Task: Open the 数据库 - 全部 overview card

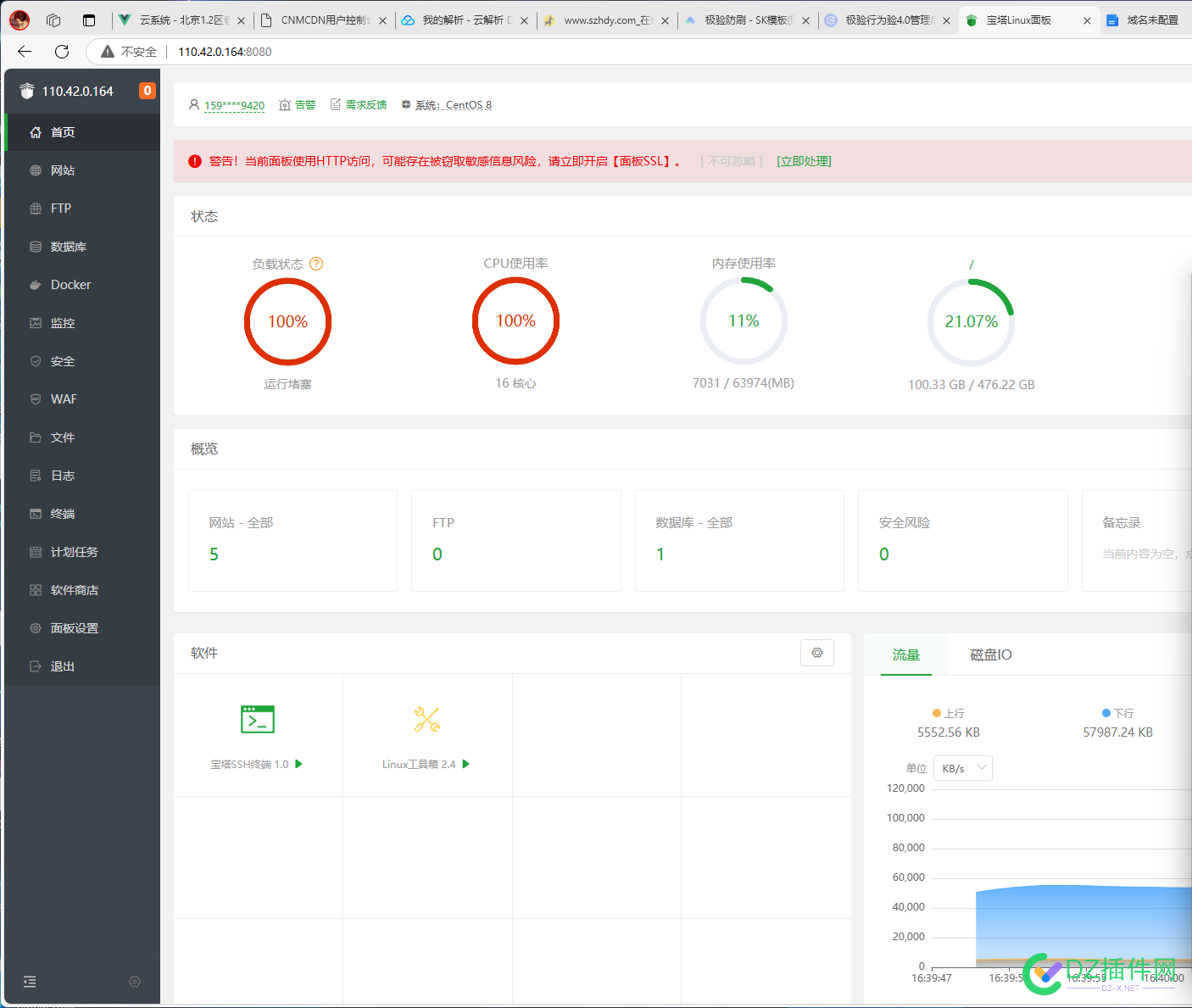Action: point(739,540)
